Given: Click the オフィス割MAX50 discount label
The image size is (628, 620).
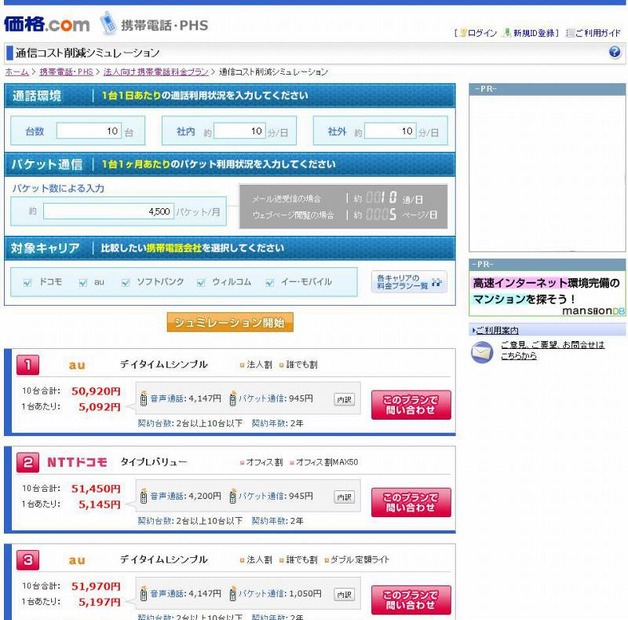Looking at the screenshot, I should 326,462.
